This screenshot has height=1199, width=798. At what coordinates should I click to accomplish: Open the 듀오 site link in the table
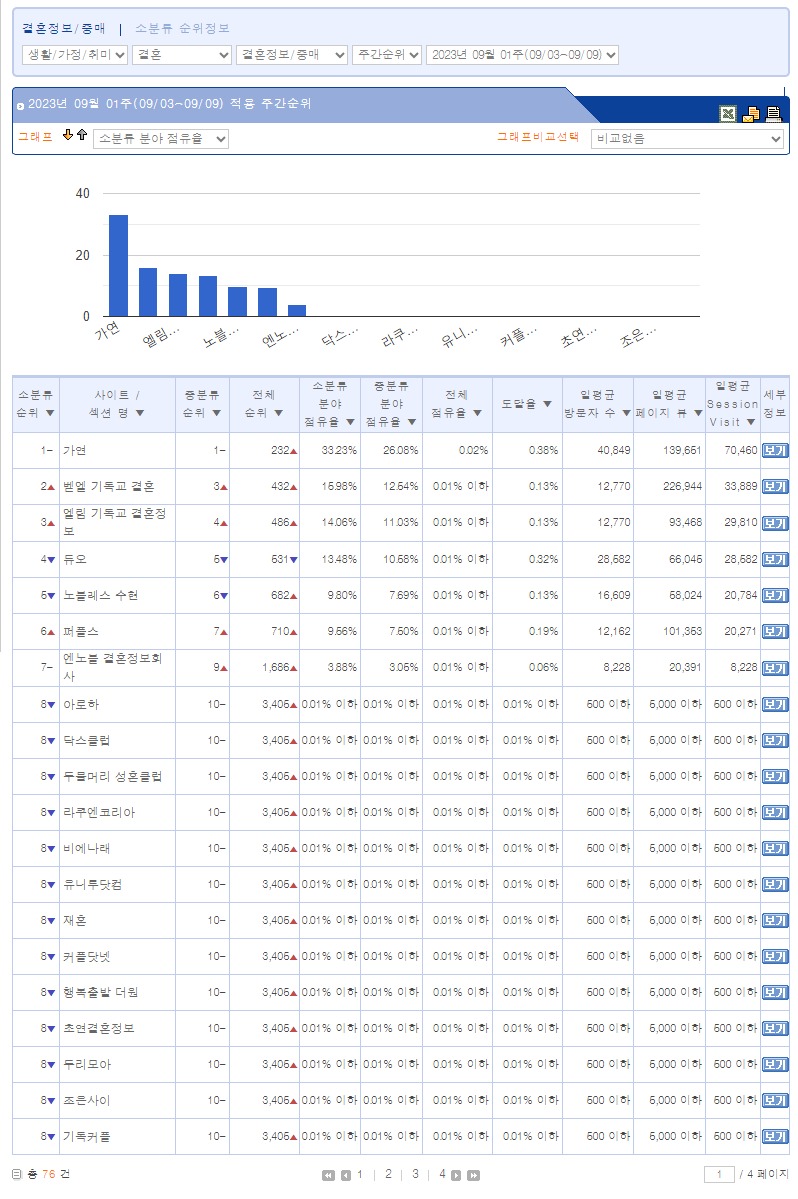pyautogui.click(x=74, y=559)
